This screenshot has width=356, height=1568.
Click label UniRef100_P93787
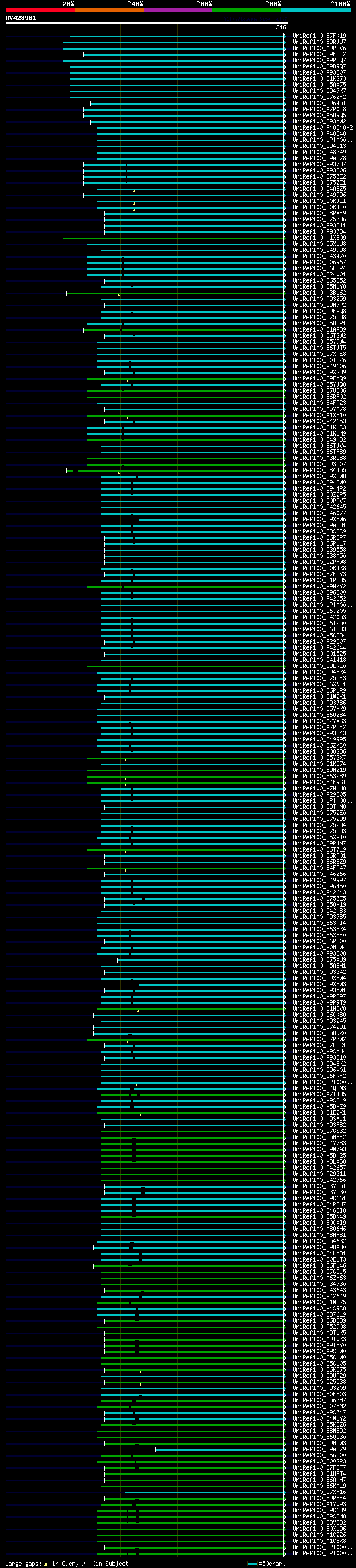pyautogui.click(x=319, y=164)
